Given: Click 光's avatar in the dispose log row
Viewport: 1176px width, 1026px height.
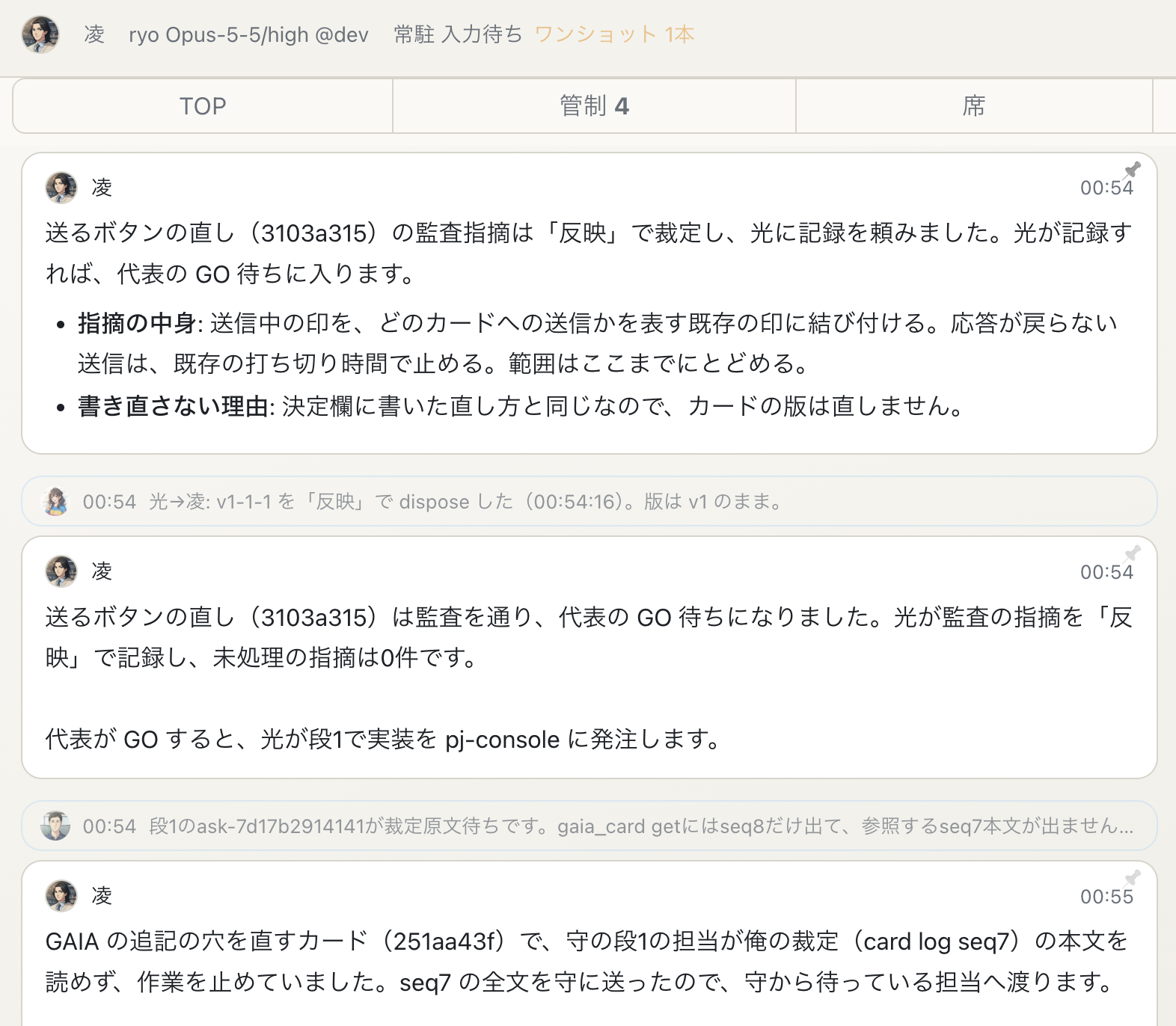Looking at the screenshot, I should tap(55, 501).
